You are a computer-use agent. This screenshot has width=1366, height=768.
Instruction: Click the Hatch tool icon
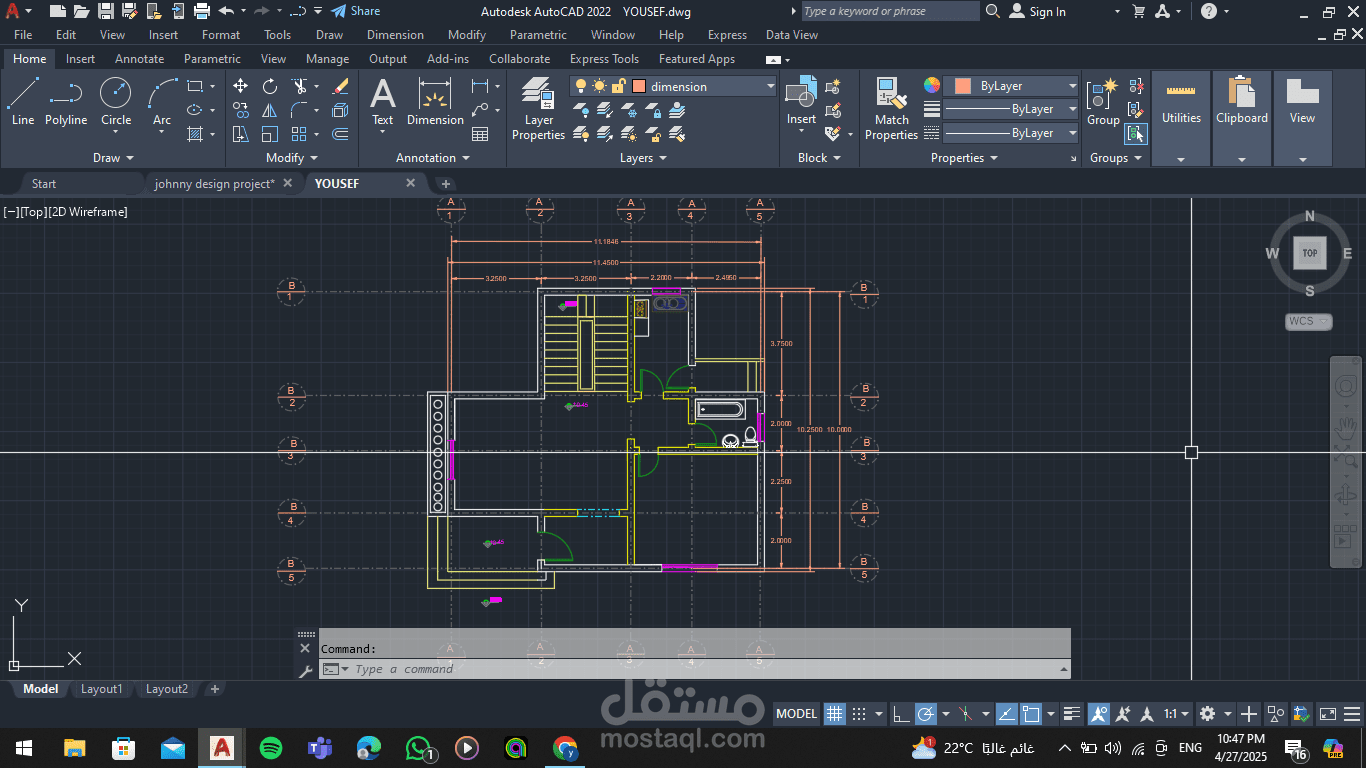pyautogui.click(x=194, y=134)
